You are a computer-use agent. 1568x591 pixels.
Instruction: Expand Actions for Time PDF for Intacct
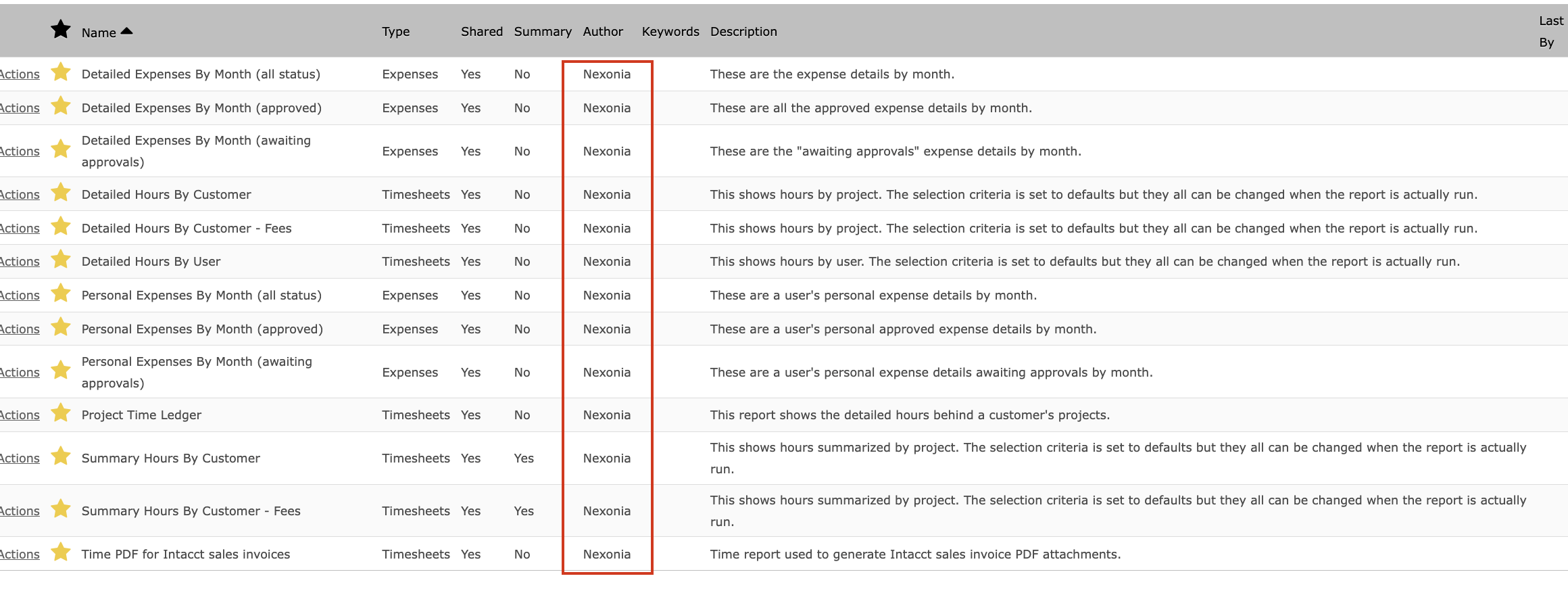20,554
